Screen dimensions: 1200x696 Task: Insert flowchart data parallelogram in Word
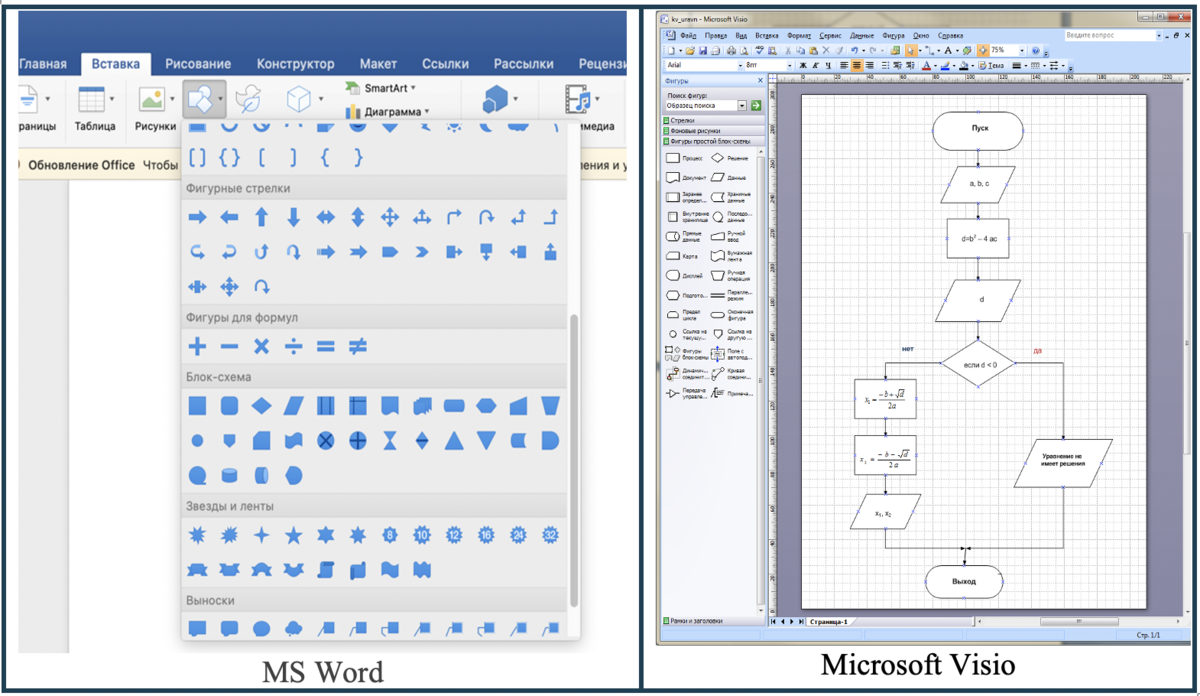tap(293, 405)
